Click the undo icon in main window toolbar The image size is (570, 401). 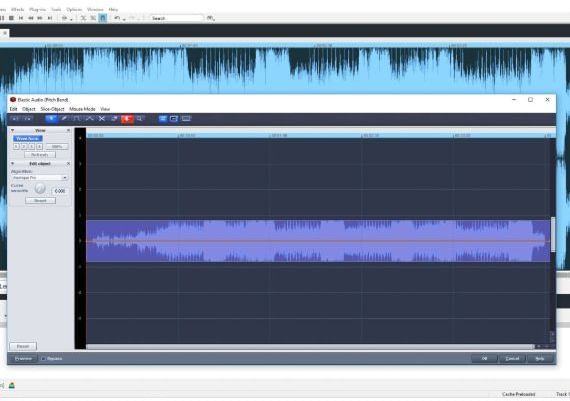[x=117, y=18]
